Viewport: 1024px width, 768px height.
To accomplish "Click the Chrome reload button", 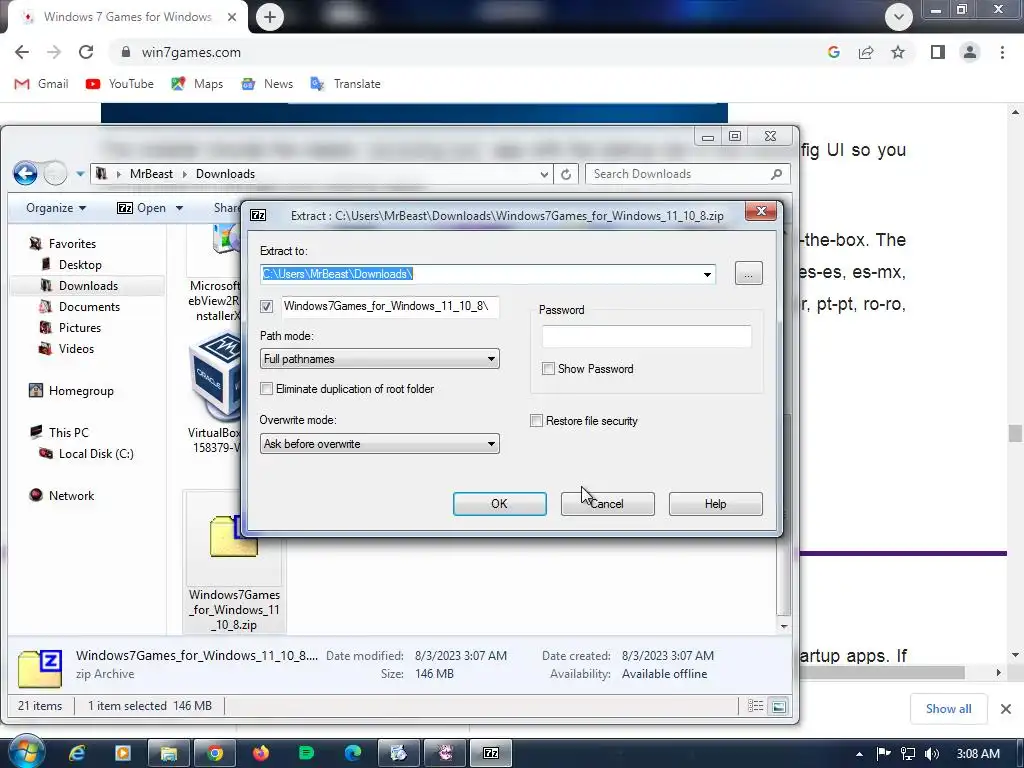I will coord(86,52).
